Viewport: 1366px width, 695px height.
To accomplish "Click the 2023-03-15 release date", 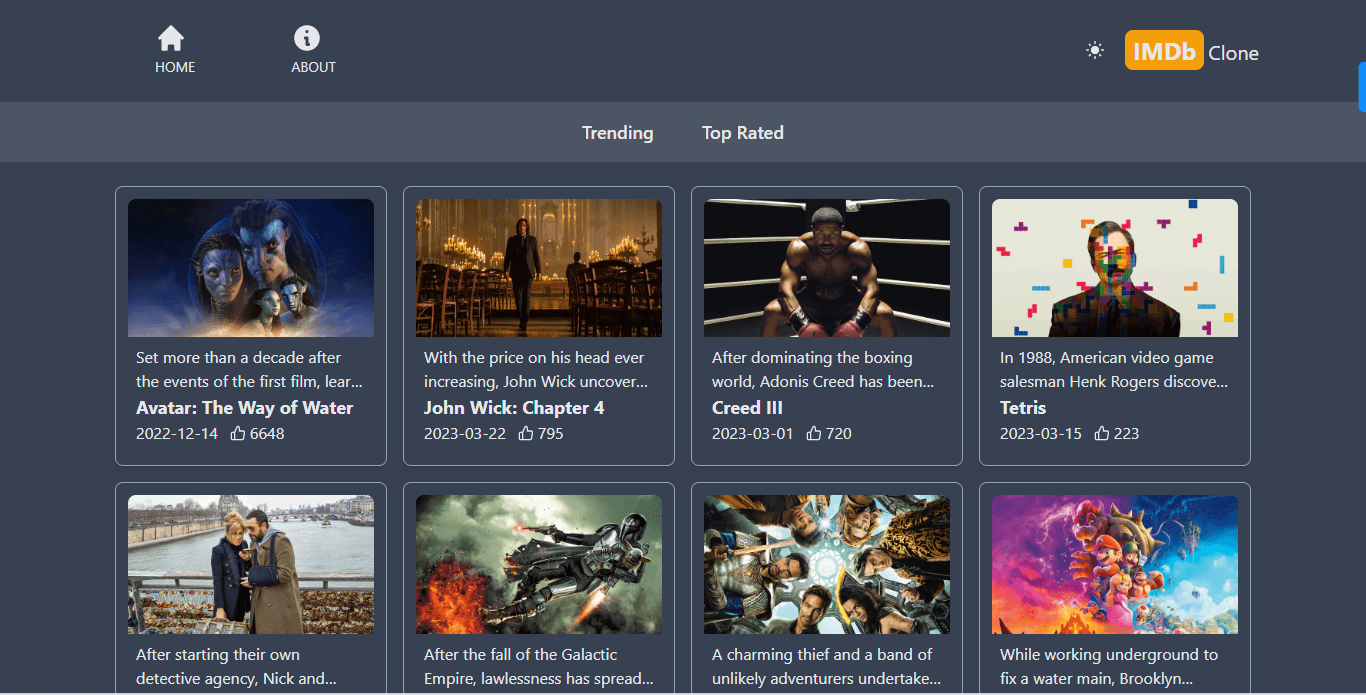I will pos(1041,434).
